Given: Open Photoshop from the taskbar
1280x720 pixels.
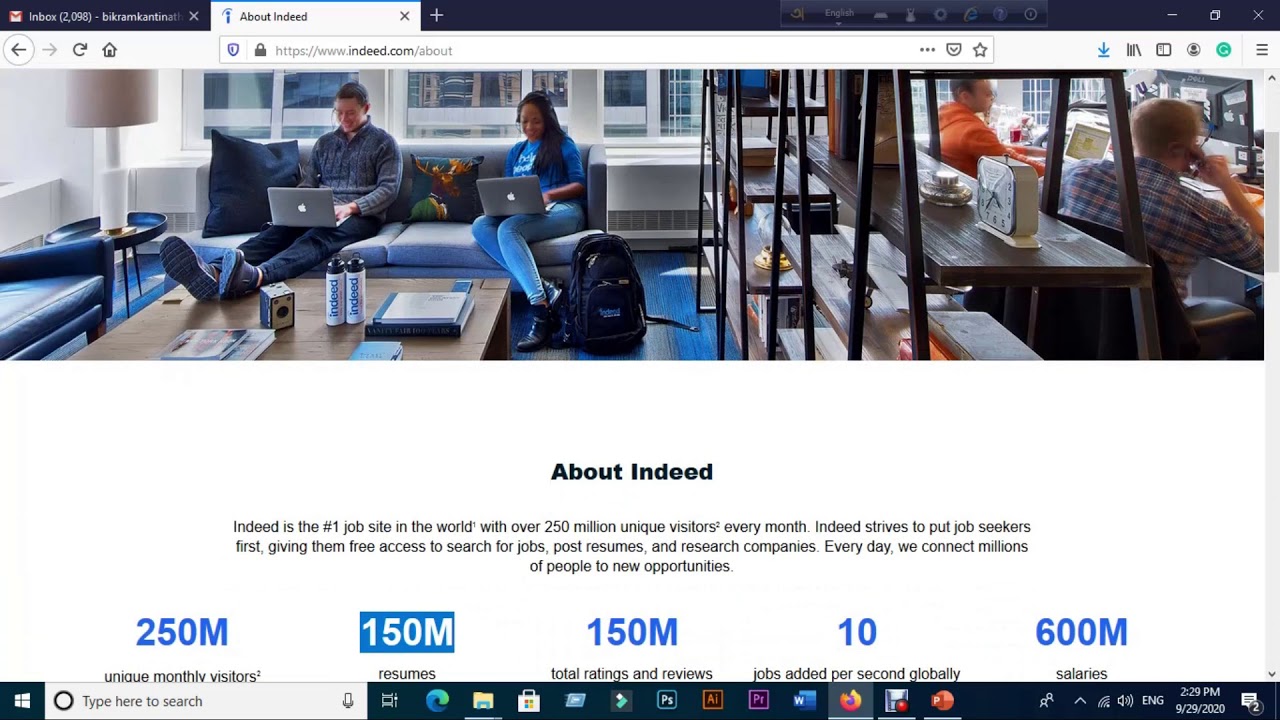Looking at the screenshot, I should tap(667, 701).
